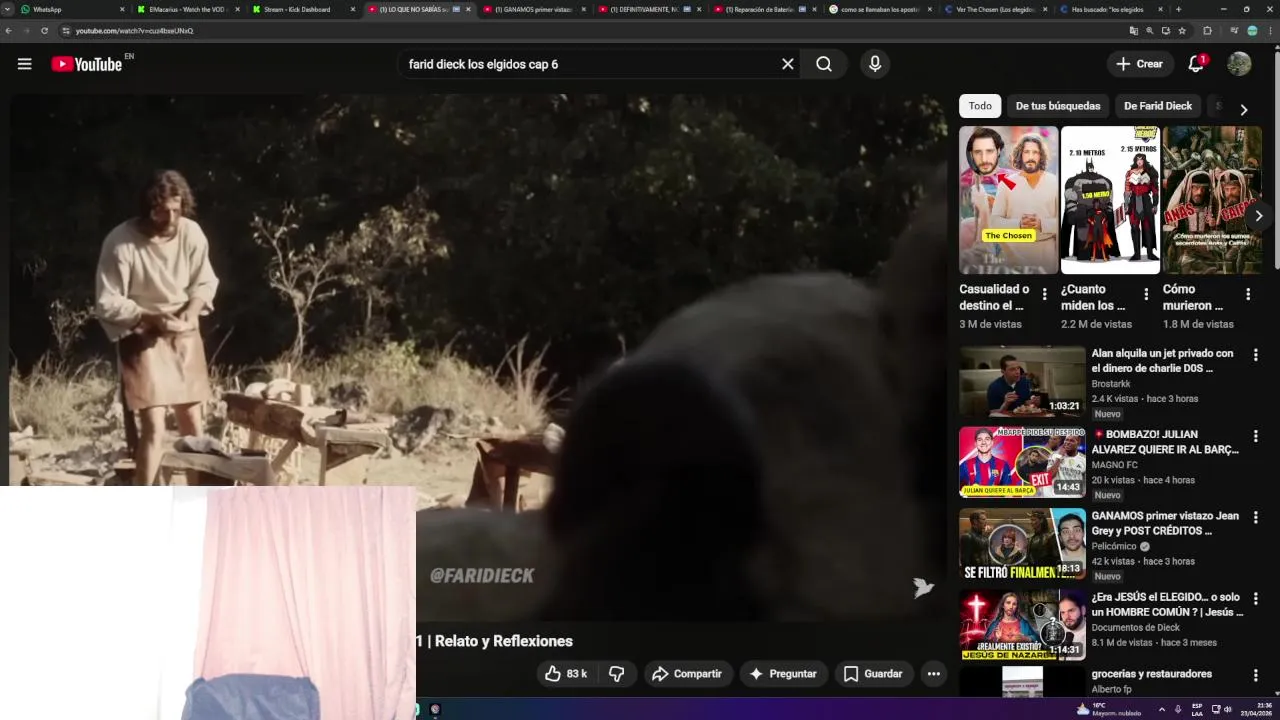Go to Pelicómico channel
1280x720 pixels.
click(x=1114, y=547)
